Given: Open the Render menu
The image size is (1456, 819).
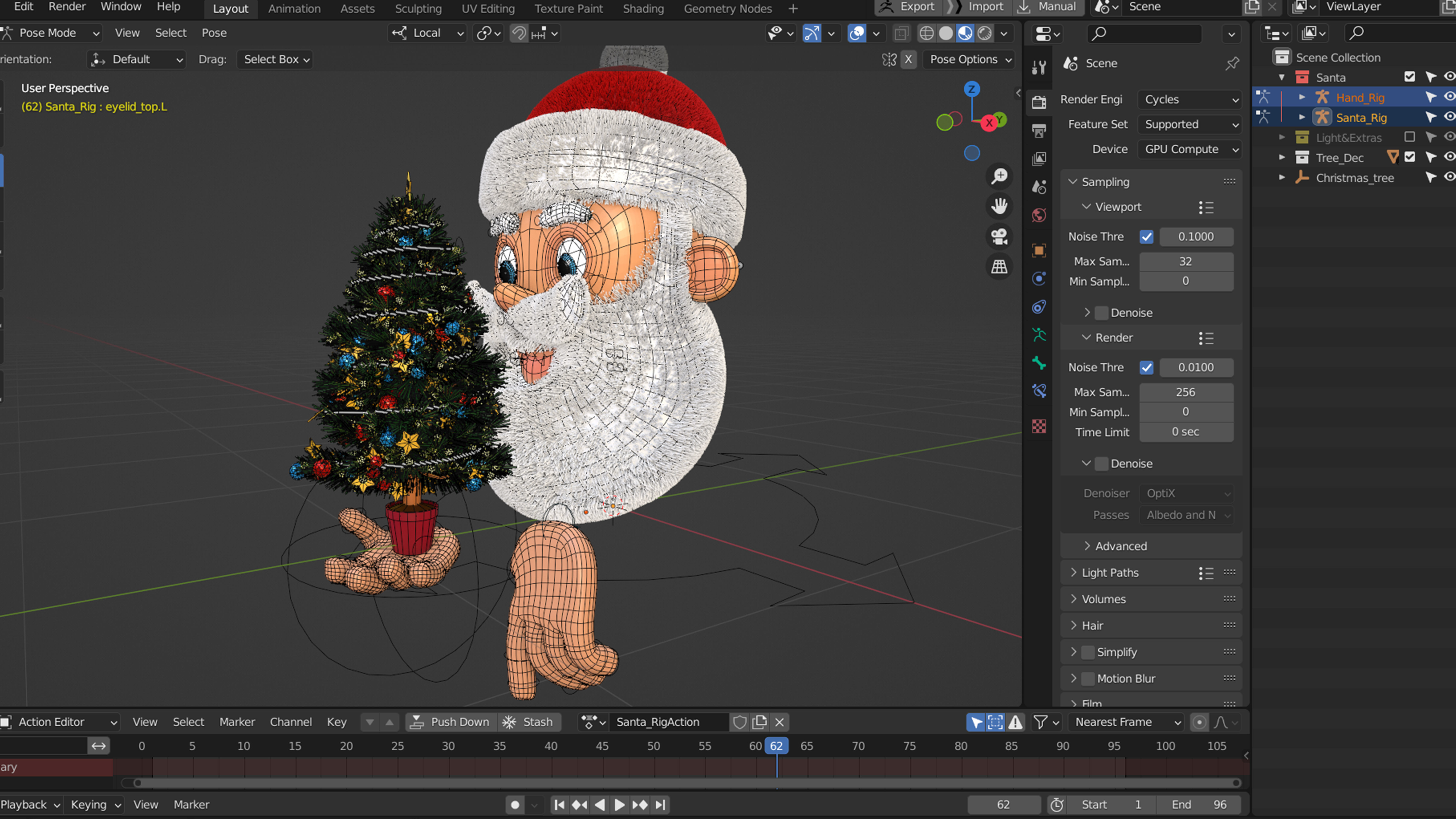Looking at the screenshot, I should pyautogui.click(x=67, y=7).
